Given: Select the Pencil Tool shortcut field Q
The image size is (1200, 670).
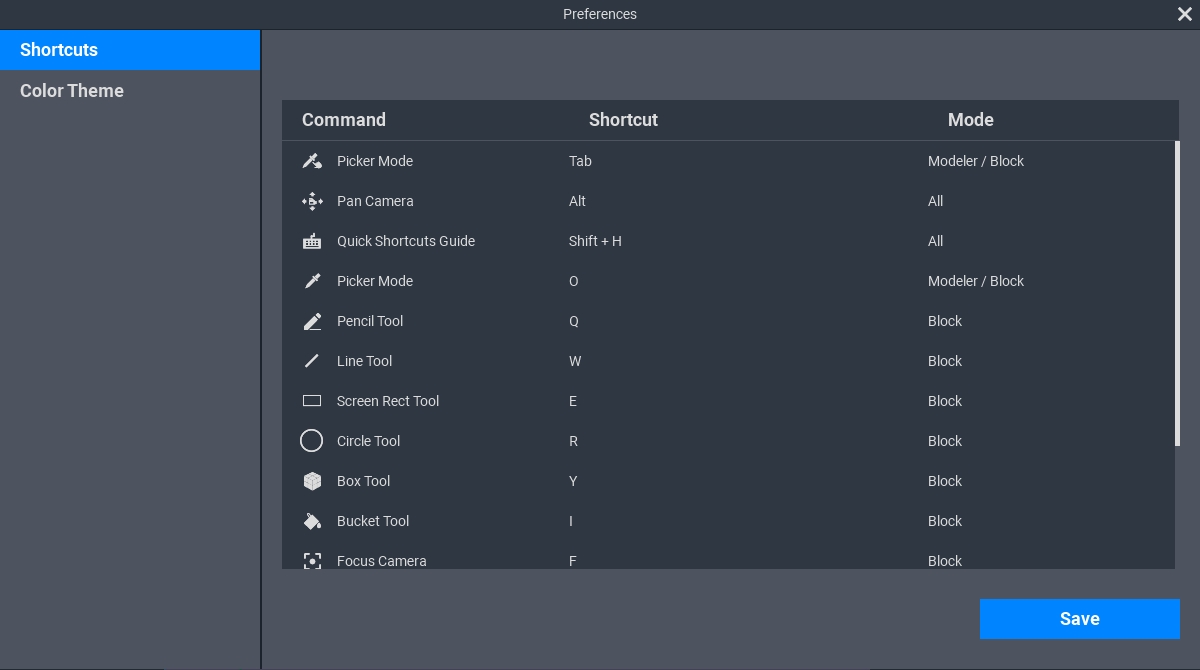Looking at the screenshot, I should [x=574, y=321].
